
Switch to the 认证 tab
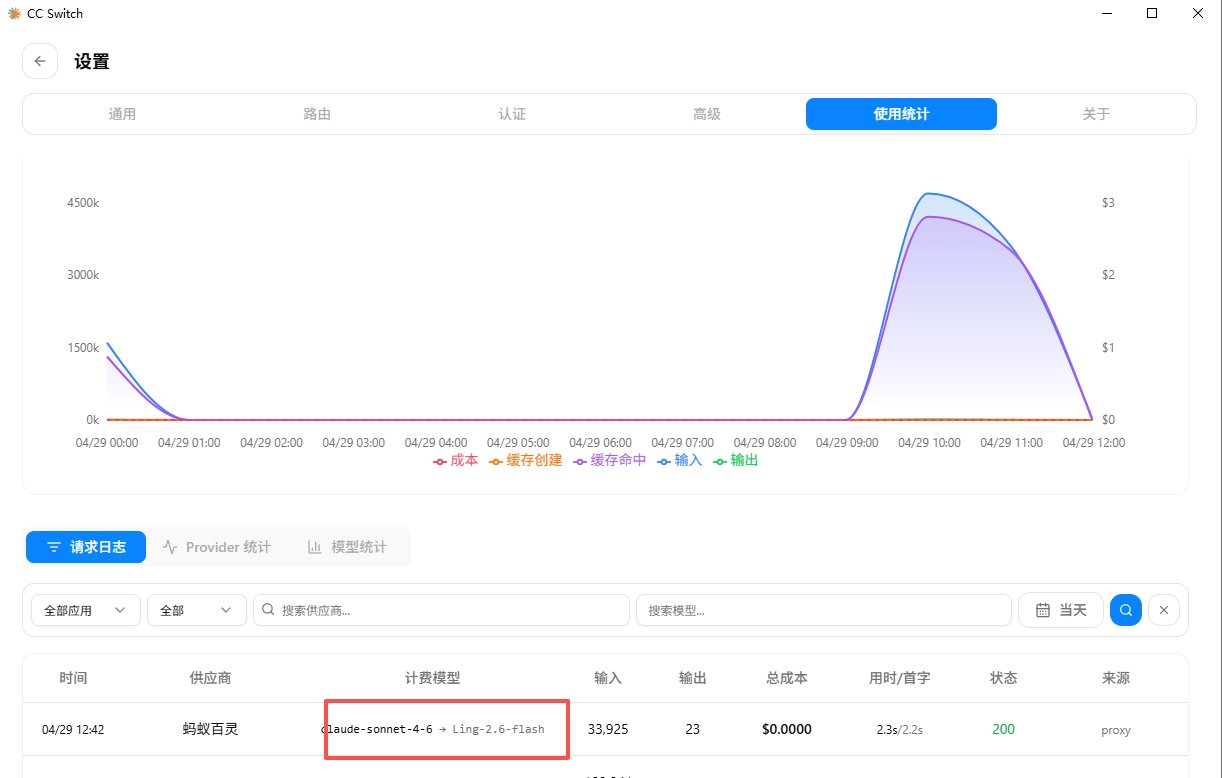(512, 114)
